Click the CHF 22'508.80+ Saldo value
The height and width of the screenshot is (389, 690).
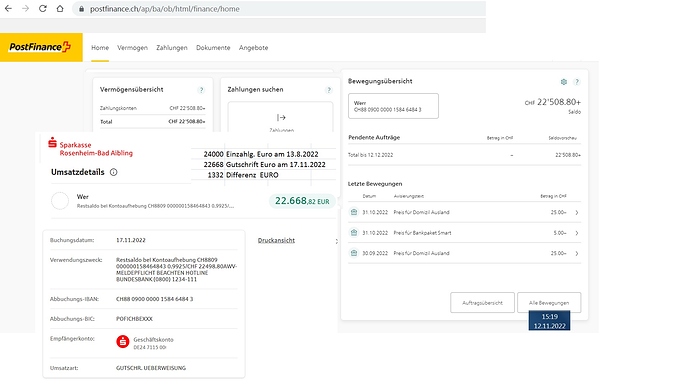[x=553, y=103]
